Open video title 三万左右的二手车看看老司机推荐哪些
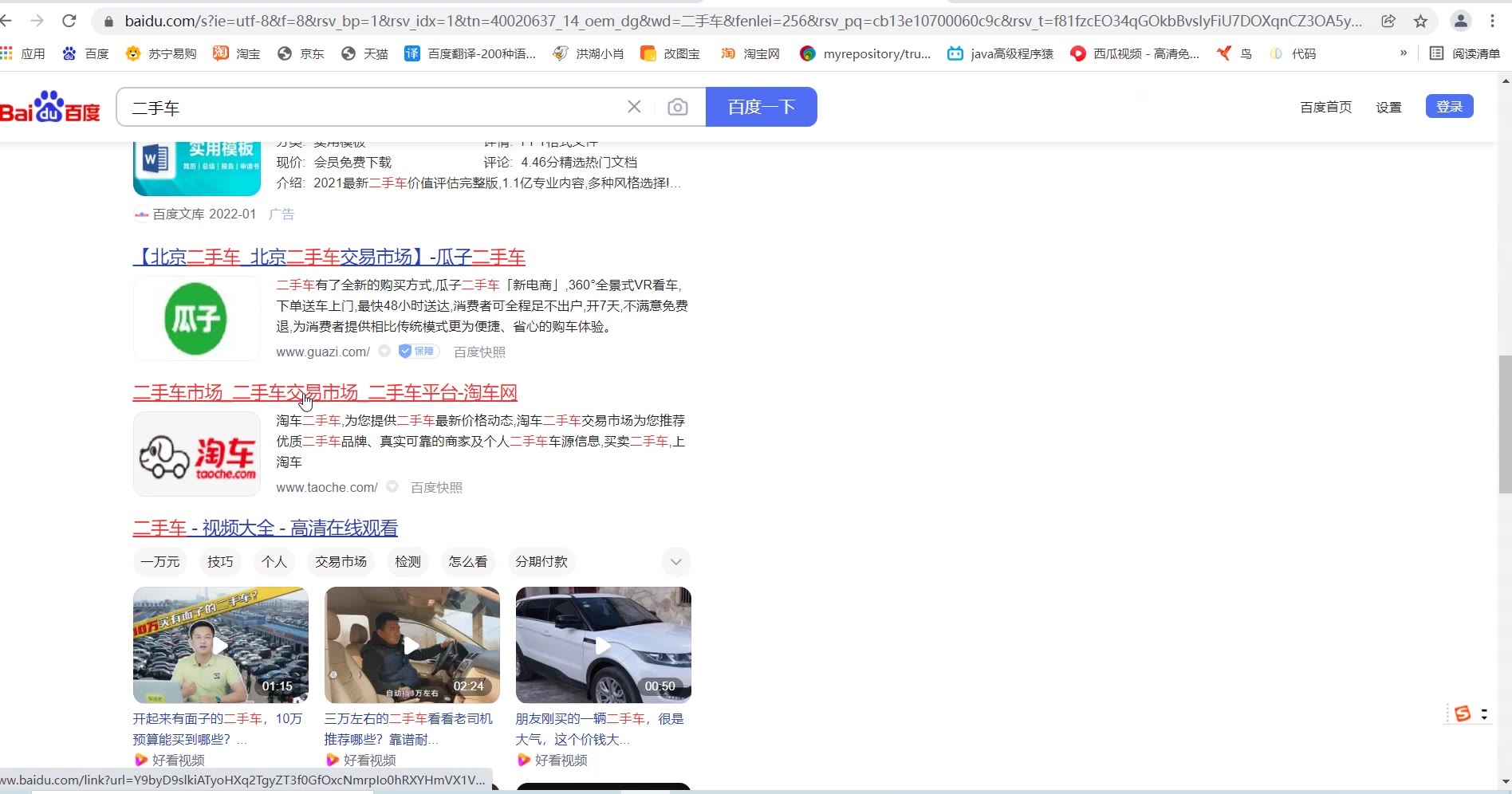This screenshot has width=1512, height=794. [x=408, y=729]
